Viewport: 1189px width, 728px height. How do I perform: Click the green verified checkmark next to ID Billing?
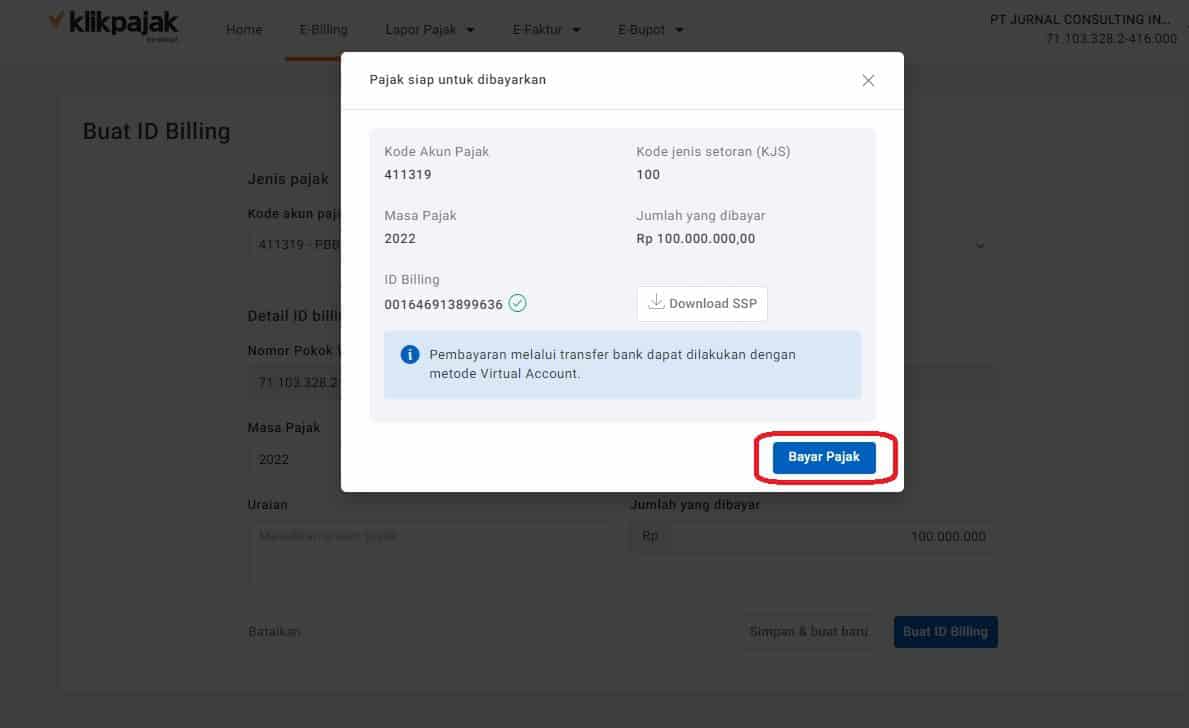517,303
